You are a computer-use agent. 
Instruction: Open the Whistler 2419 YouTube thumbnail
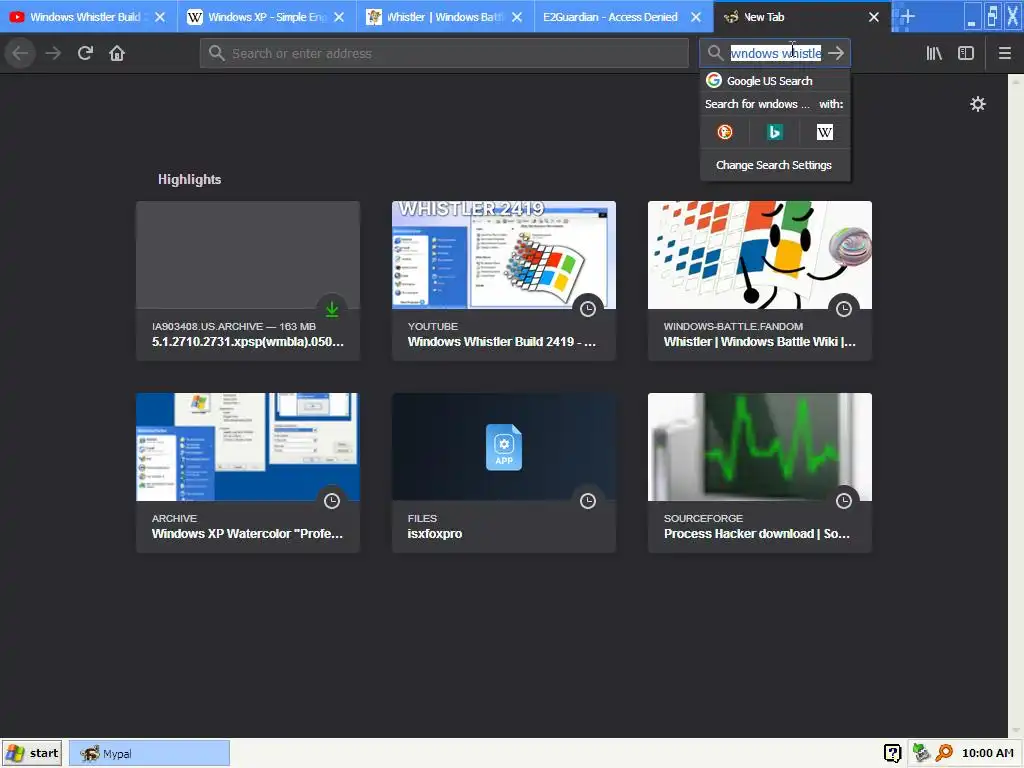[x=504, y=255]
